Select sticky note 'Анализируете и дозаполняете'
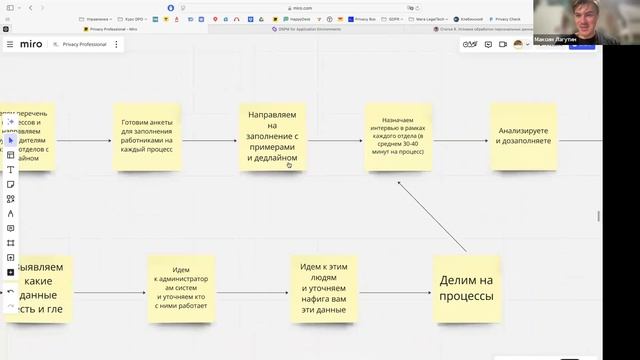 pos(524,137)
